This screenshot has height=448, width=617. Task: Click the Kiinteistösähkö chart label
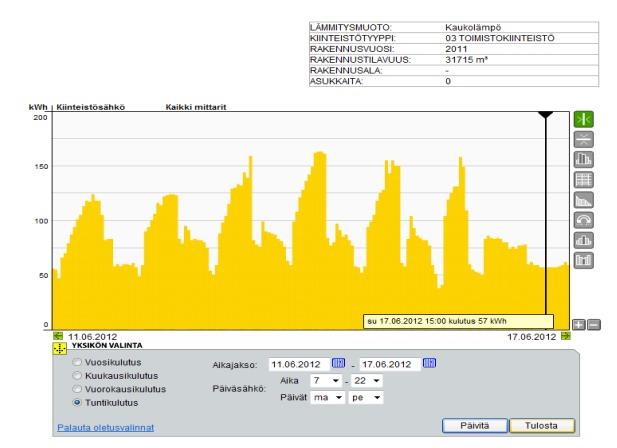pos(91,107)
